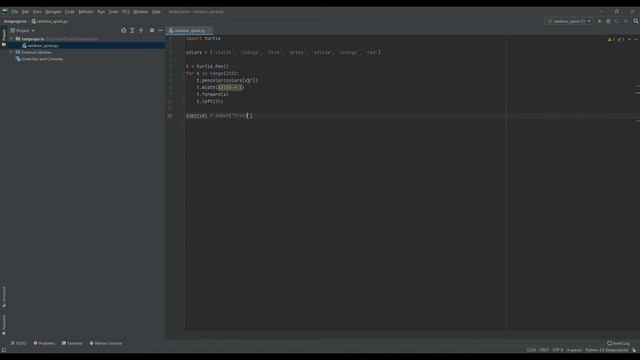Click the t.forward(x) line

pyautogui.click(x=212, y=94)
